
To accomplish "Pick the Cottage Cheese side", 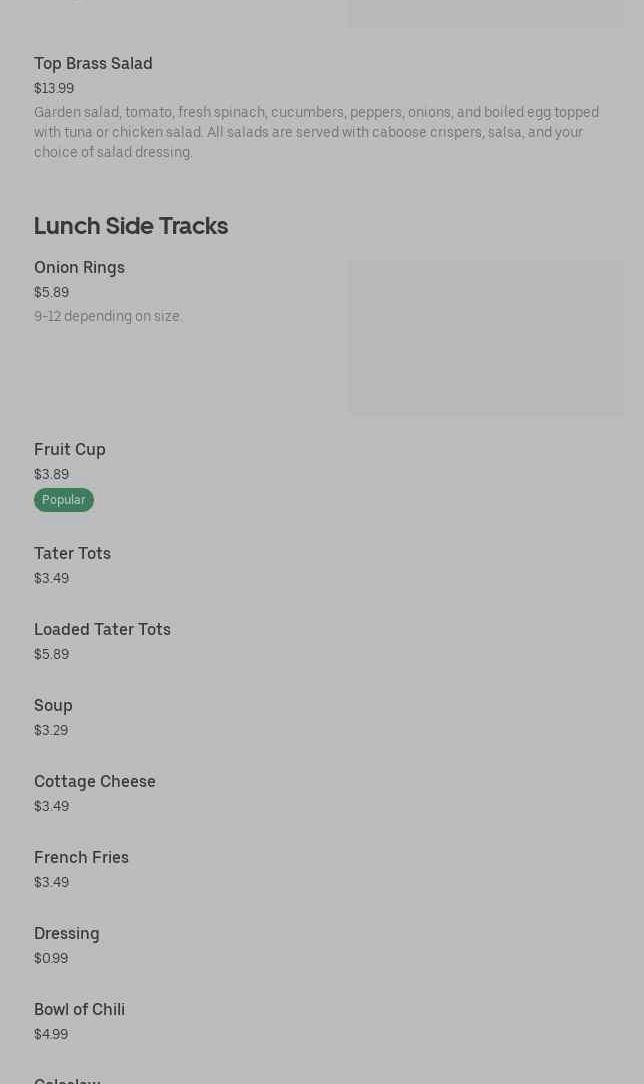I will tap(95, 782).
